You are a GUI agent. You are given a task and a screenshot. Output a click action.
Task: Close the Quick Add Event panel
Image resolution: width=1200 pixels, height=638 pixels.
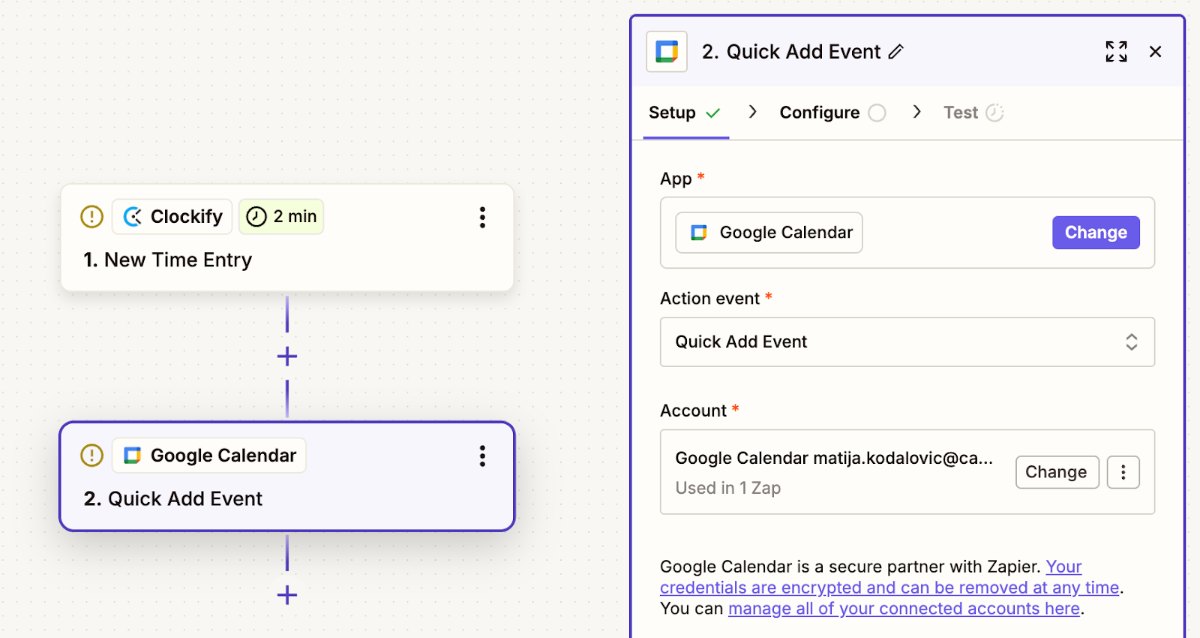(x=1155, y=52)
